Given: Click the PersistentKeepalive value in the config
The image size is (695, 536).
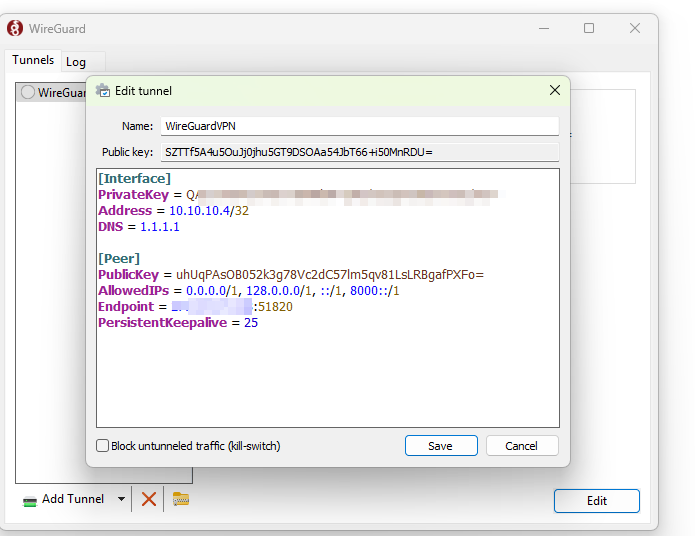Looking at the screenshot, I should [x=251, y=323].
